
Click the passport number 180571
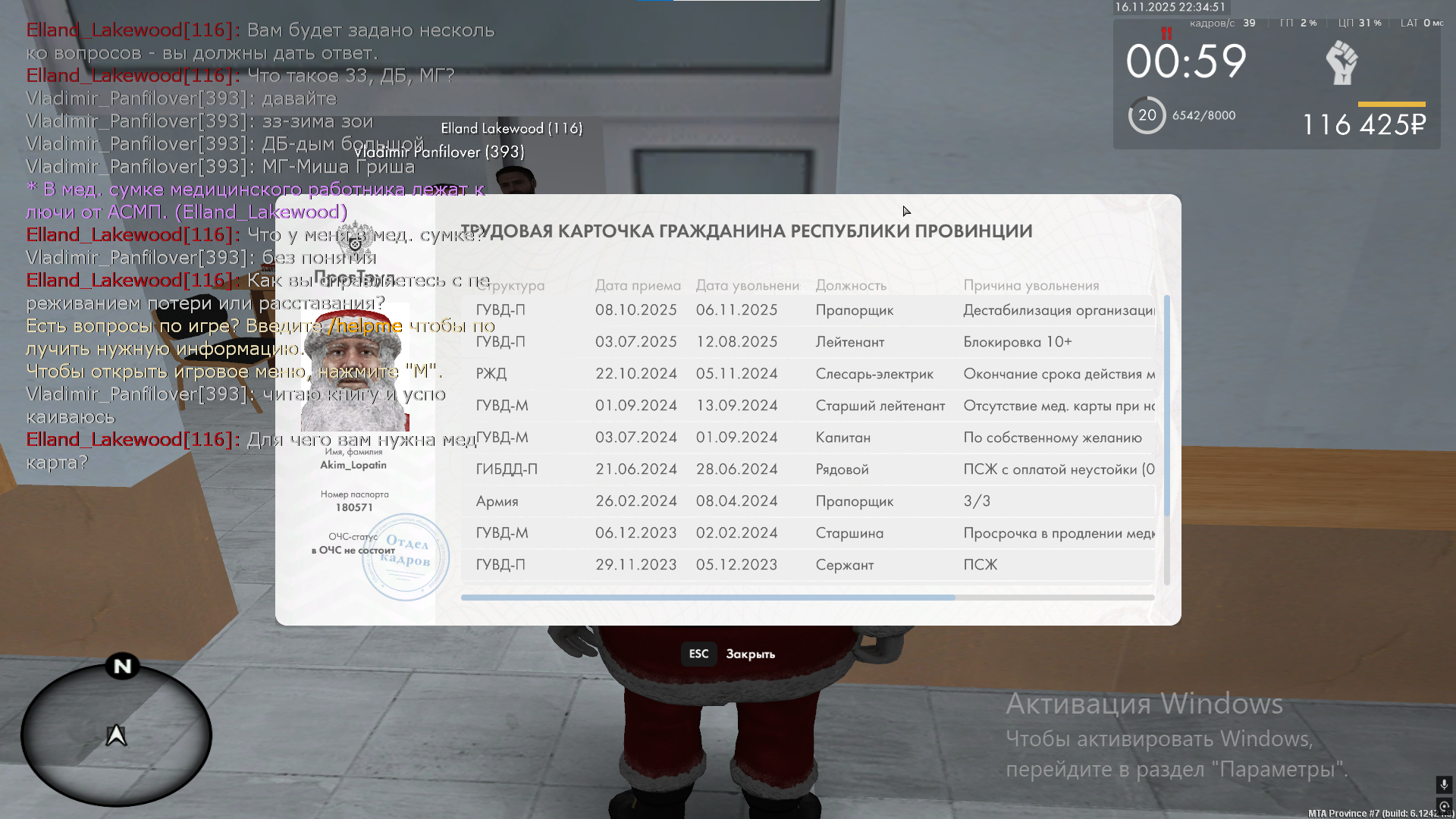click(354, 507)
